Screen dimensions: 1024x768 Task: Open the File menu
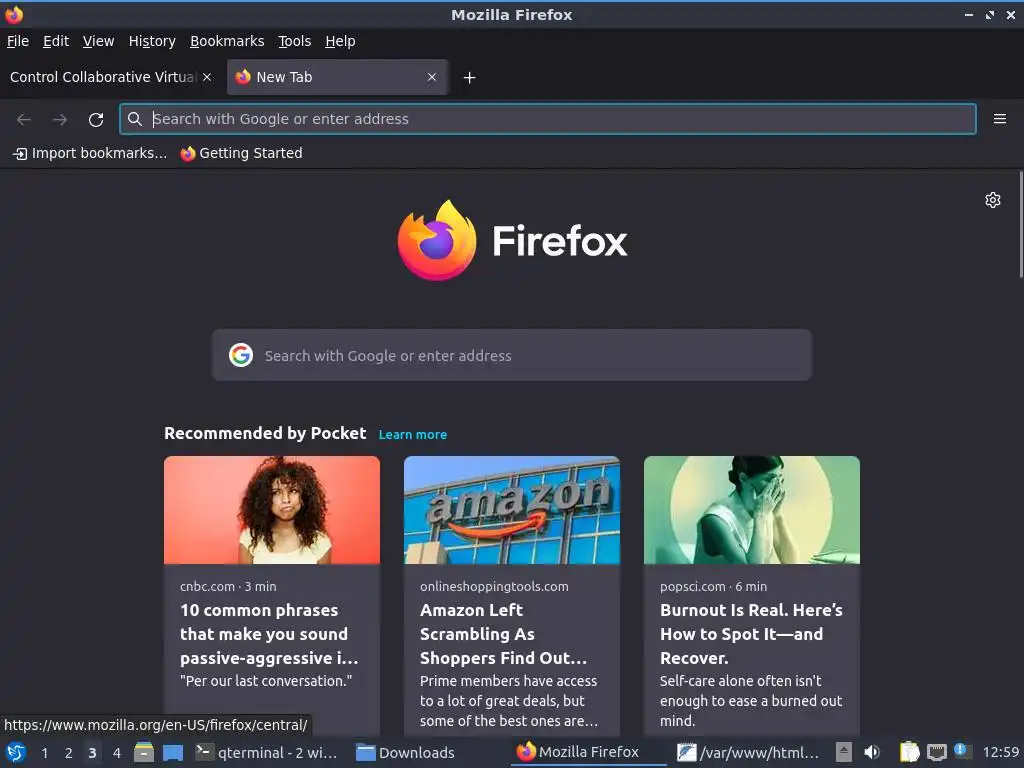point(18,41)
